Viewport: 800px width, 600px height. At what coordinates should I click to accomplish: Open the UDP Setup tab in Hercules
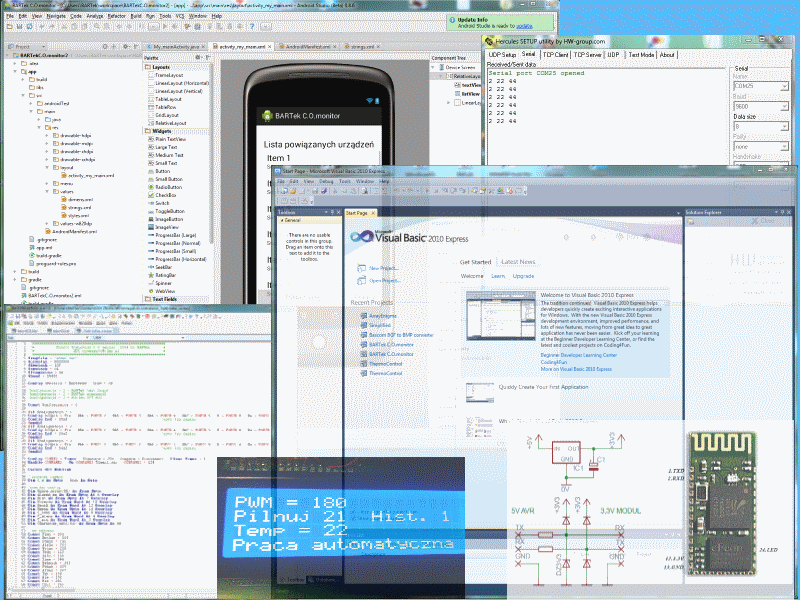coord(502,55)
